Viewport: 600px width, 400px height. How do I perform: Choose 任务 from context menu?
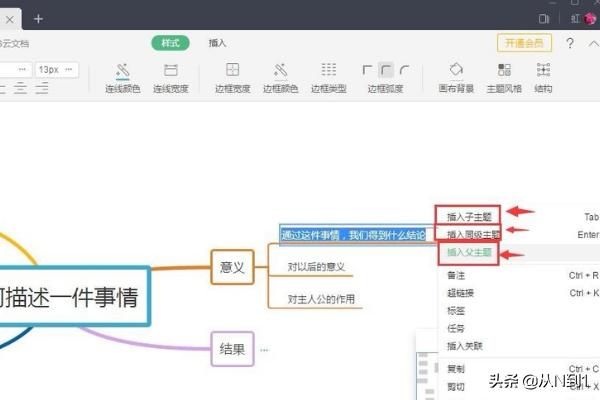(519, 328)
